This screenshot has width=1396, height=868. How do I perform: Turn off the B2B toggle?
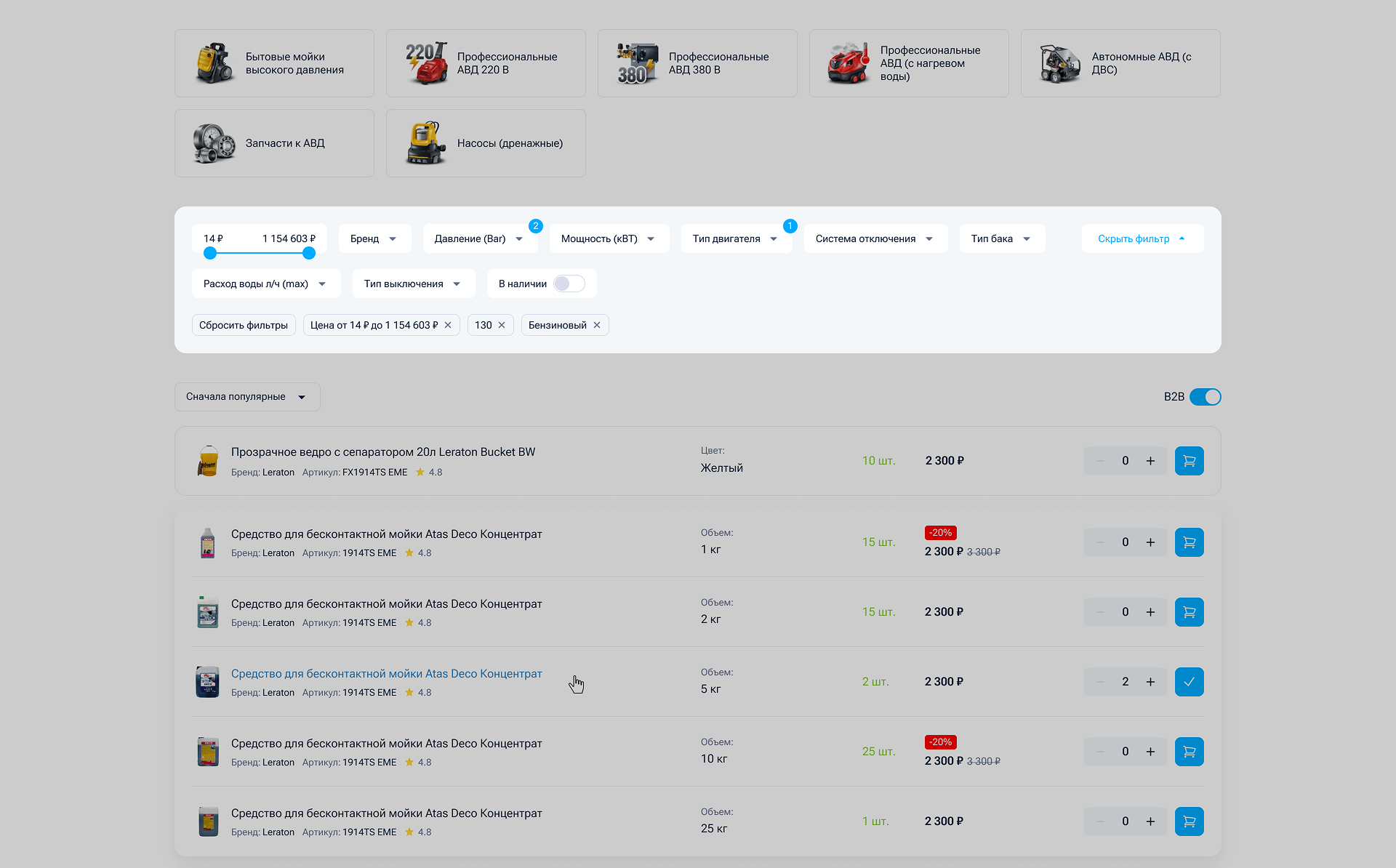pos(1205,397)
